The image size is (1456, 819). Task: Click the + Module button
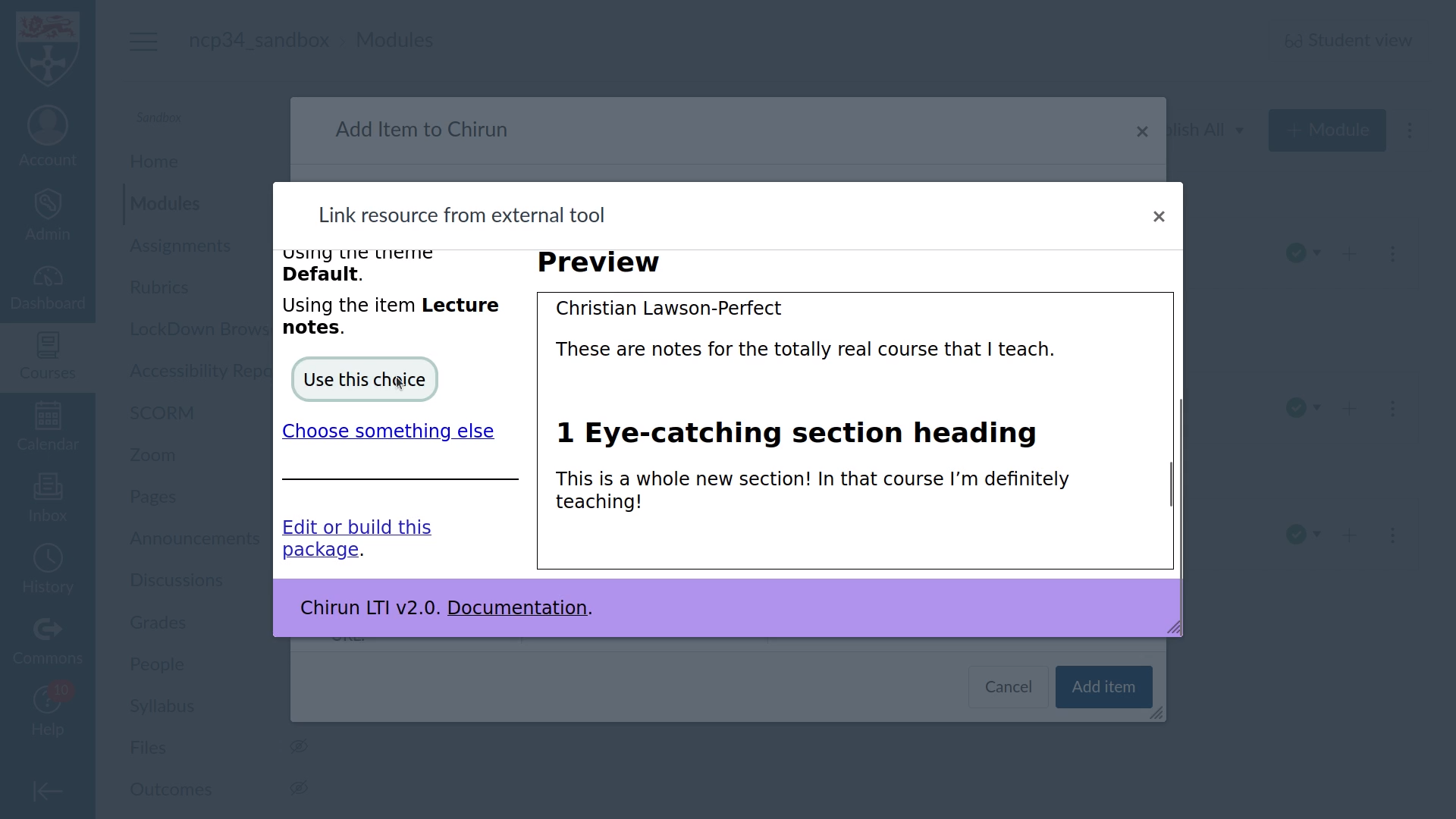point(1327,130)
